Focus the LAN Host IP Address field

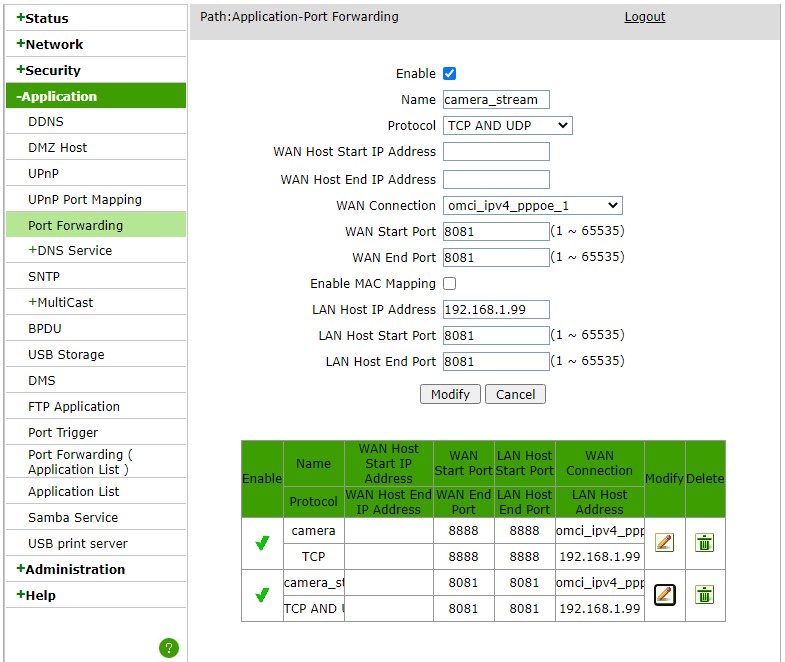[x=496, y=309]
